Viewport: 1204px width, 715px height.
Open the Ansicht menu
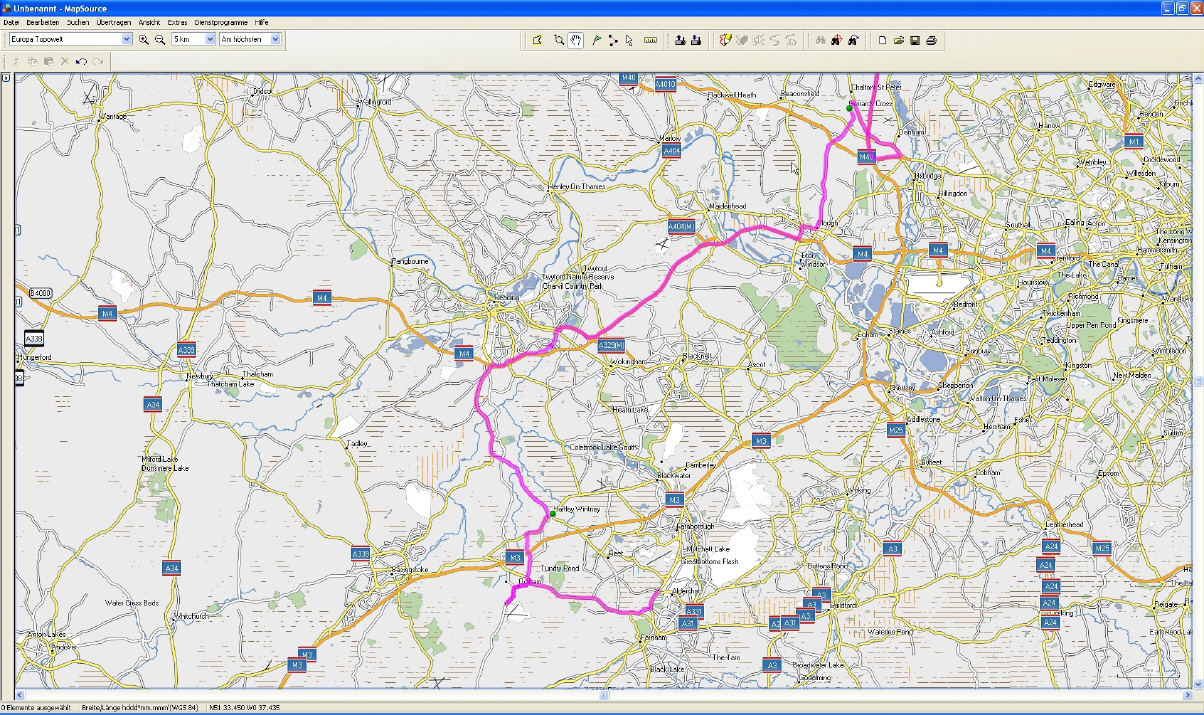pyautogui.click(x=149, y=22)
